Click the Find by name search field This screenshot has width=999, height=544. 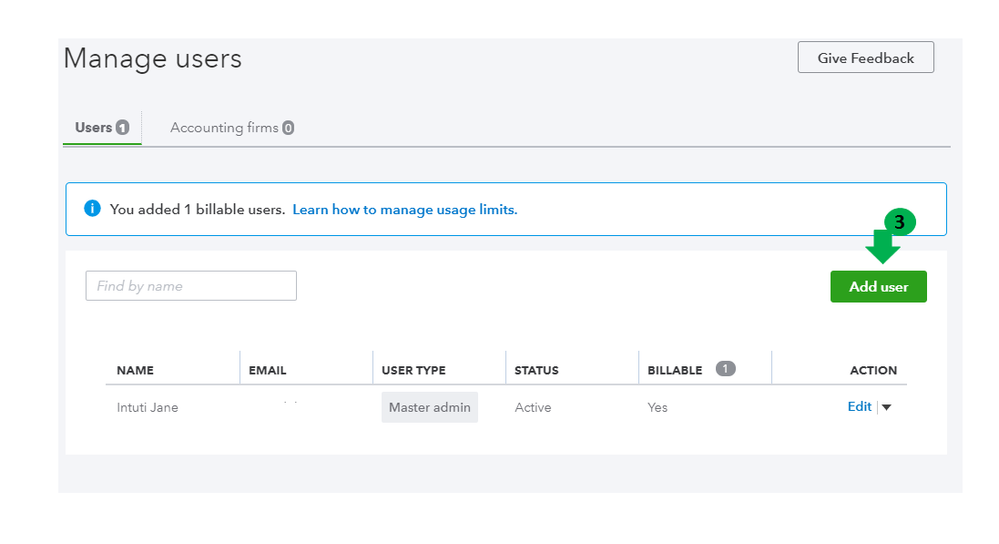point(191,286)
